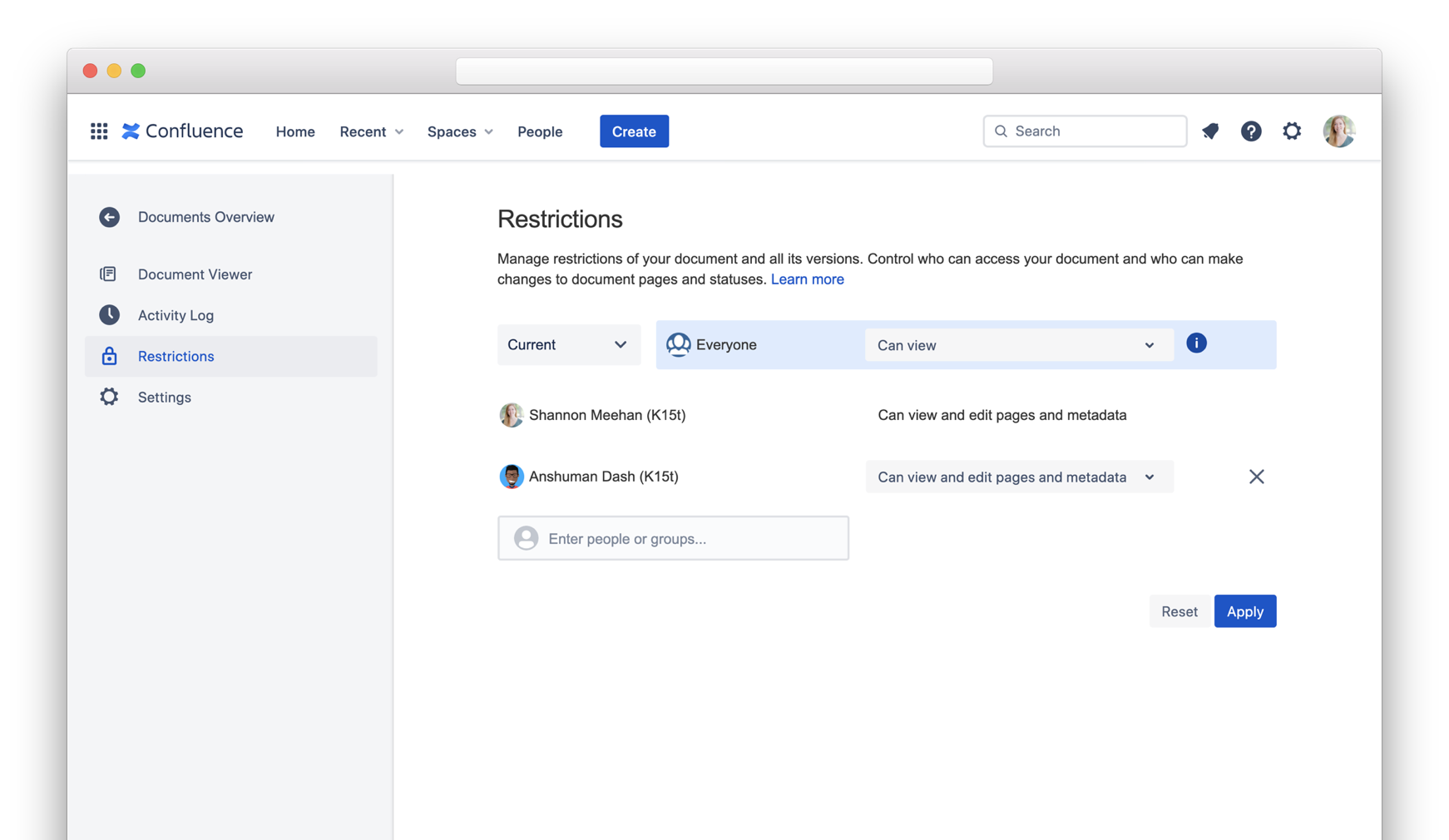Go back via Documents Overview arrow icon

[x=109, y=217]
